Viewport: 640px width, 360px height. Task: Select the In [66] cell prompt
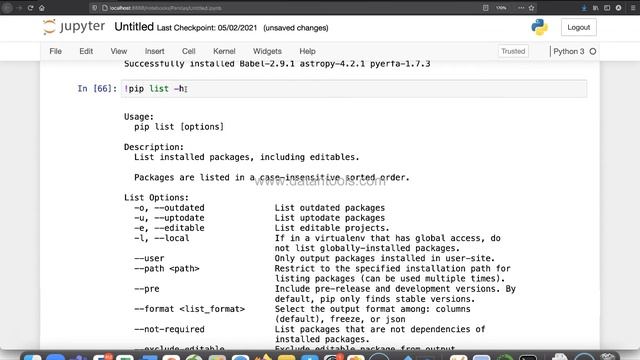coord(97,89)
